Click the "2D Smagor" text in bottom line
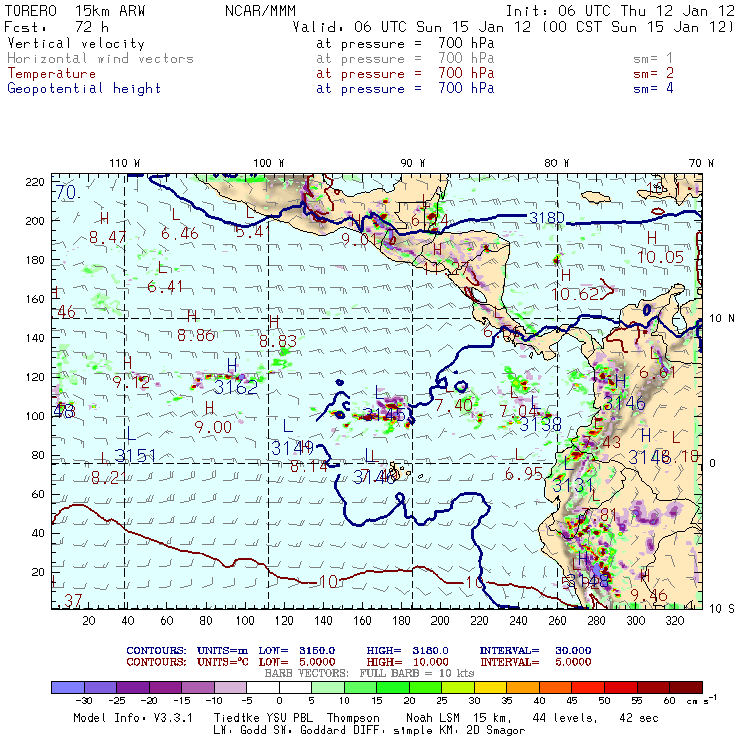This screenshot has height=740, width=740. 496,731
